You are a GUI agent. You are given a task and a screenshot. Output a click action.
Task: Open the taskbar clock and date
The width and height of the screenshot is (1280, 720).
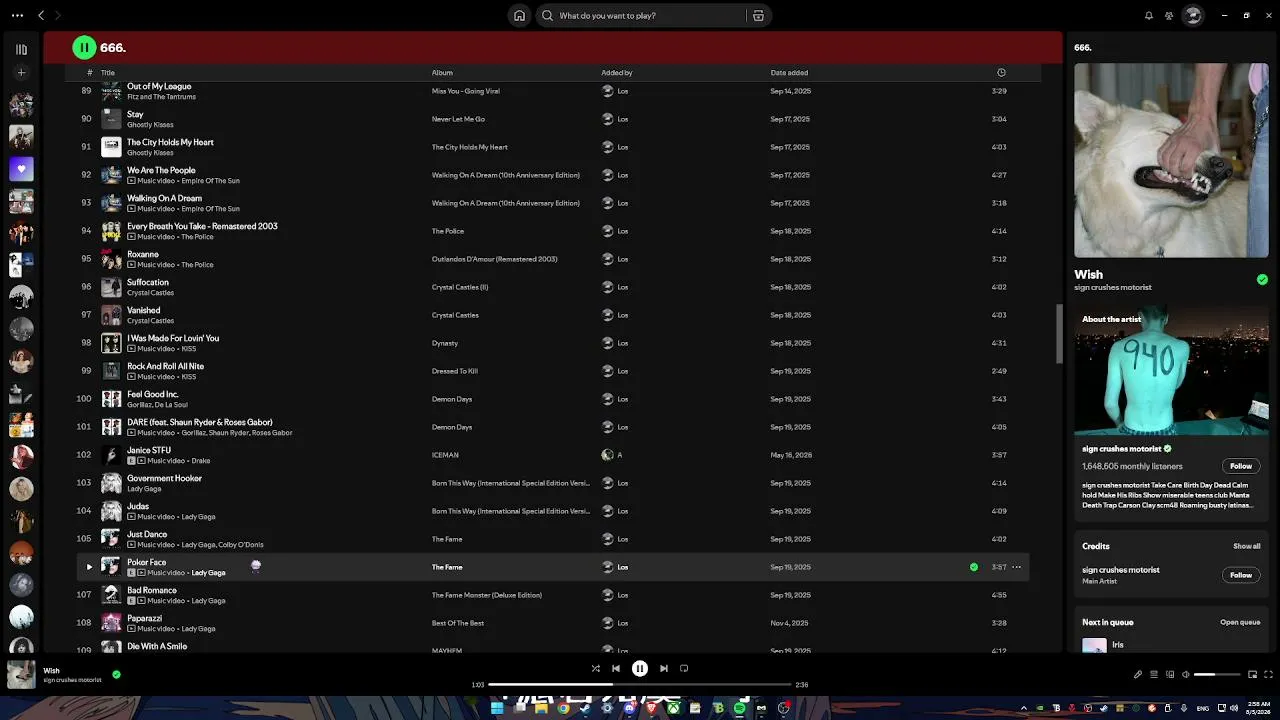1258,708
